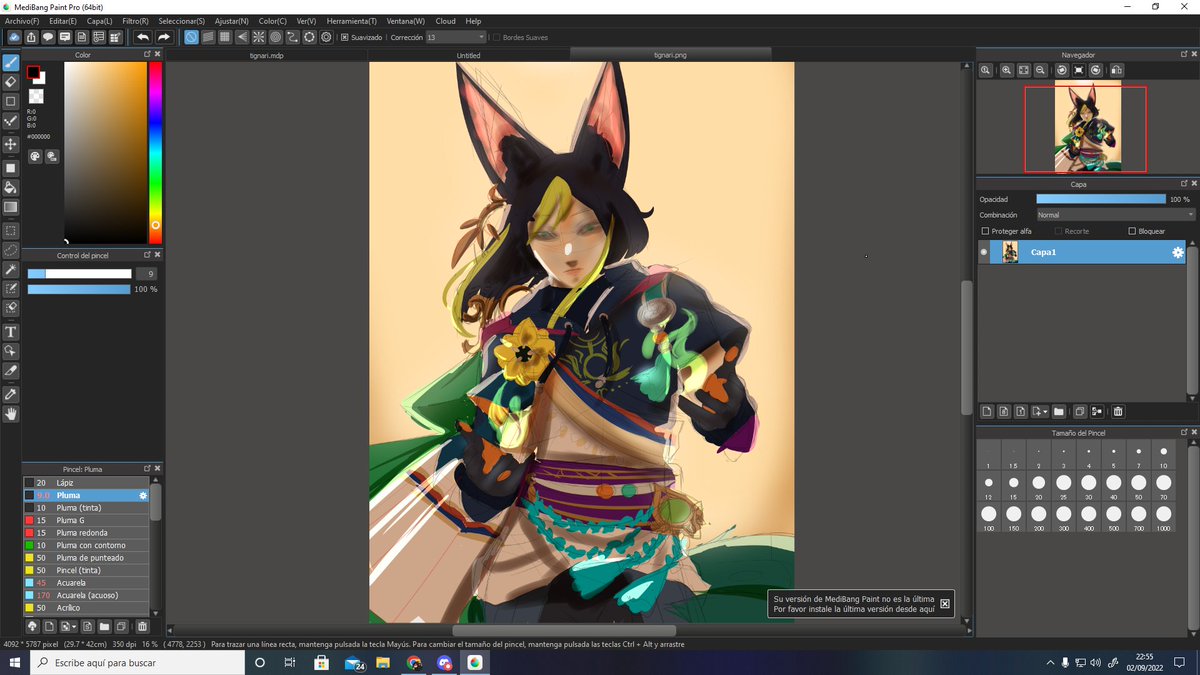1200x675 pixels.
Task: Open the Discord taskbar icon
Action: click(445, 663)
